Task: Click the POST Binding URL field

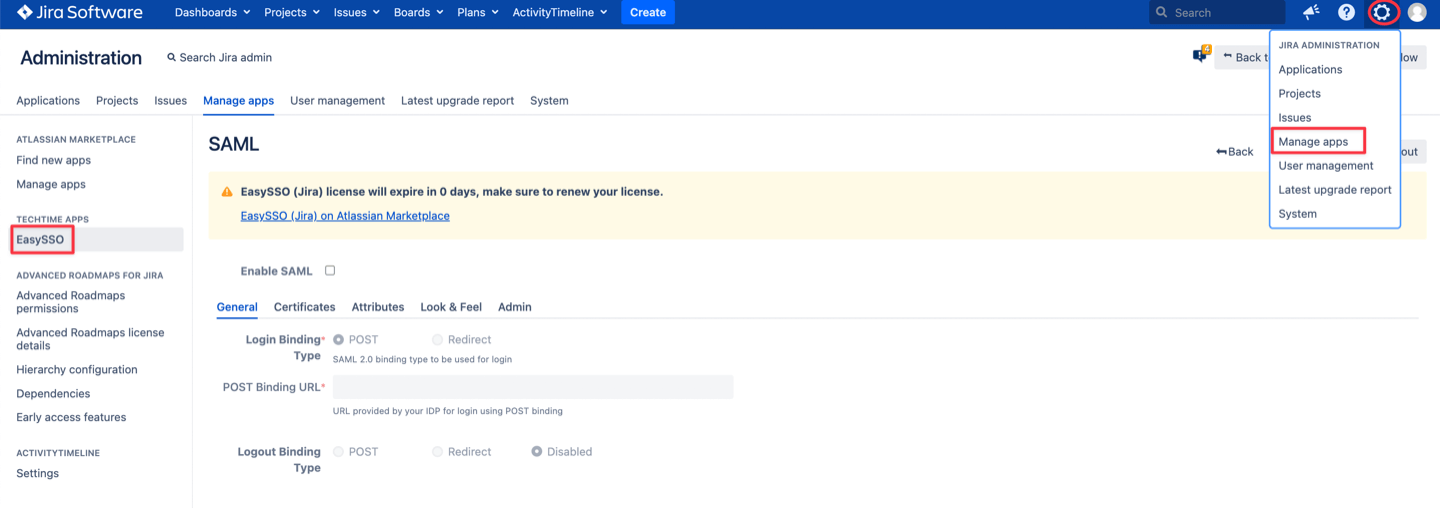Action: [533, 387]
